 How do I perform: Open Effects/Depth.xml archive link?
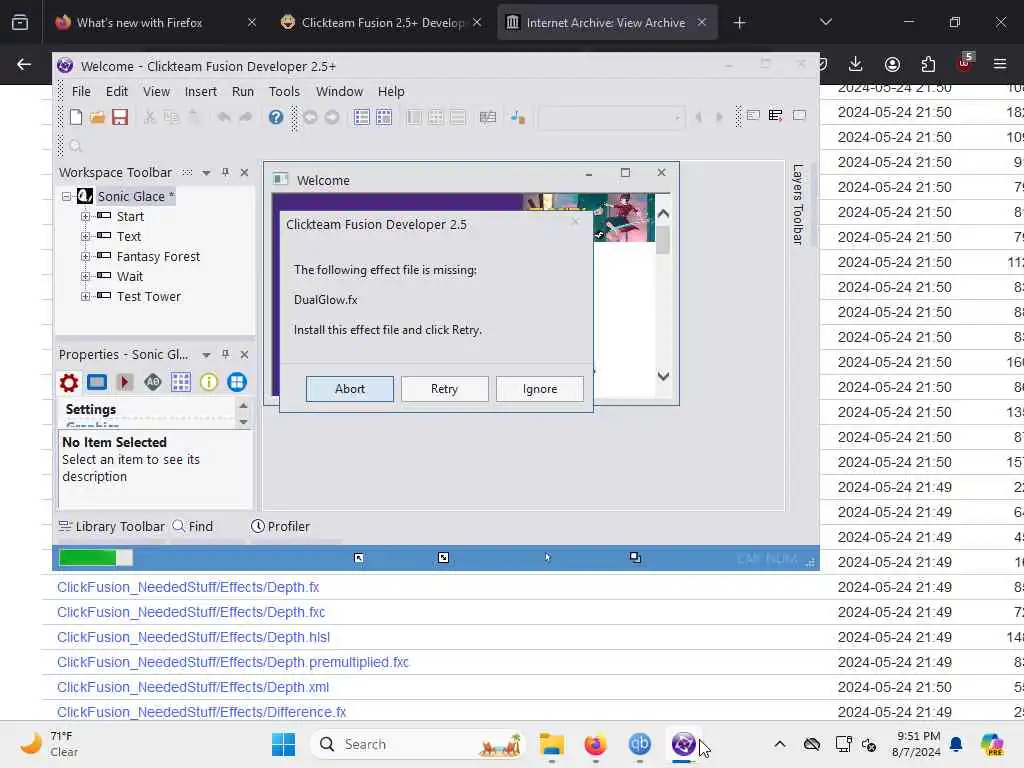193,687
